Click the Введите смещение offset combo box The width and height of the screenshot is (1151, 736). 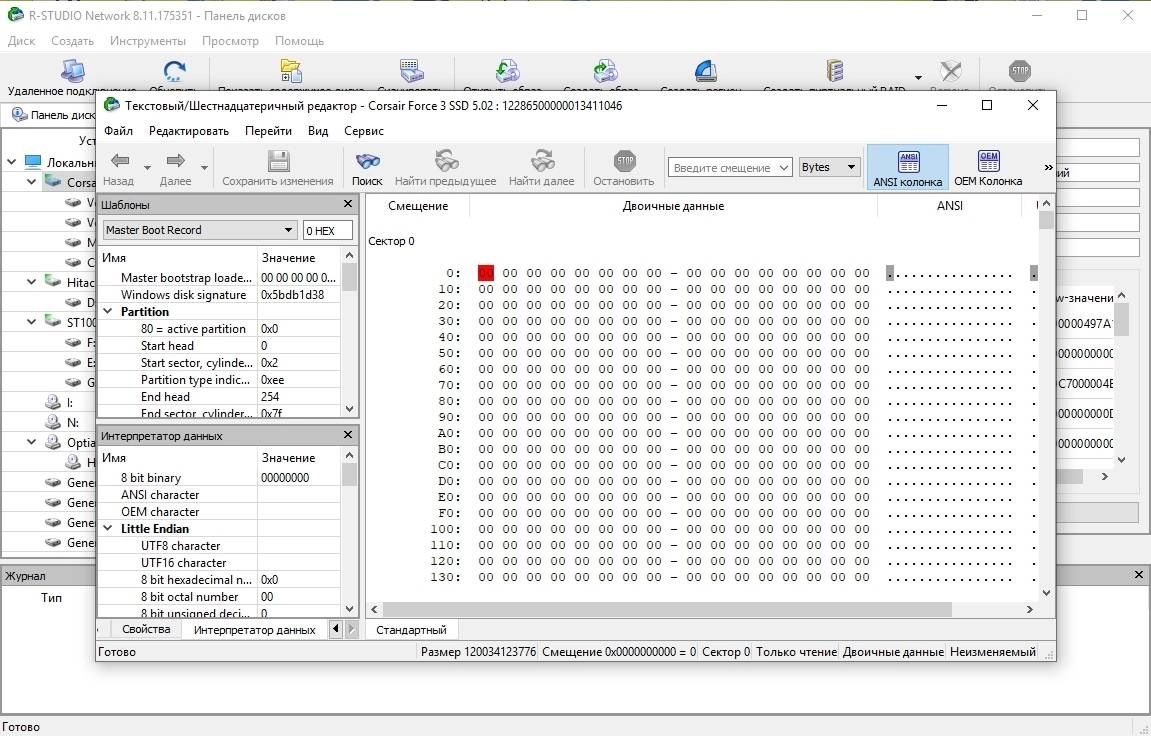click(x=730, y=167)
